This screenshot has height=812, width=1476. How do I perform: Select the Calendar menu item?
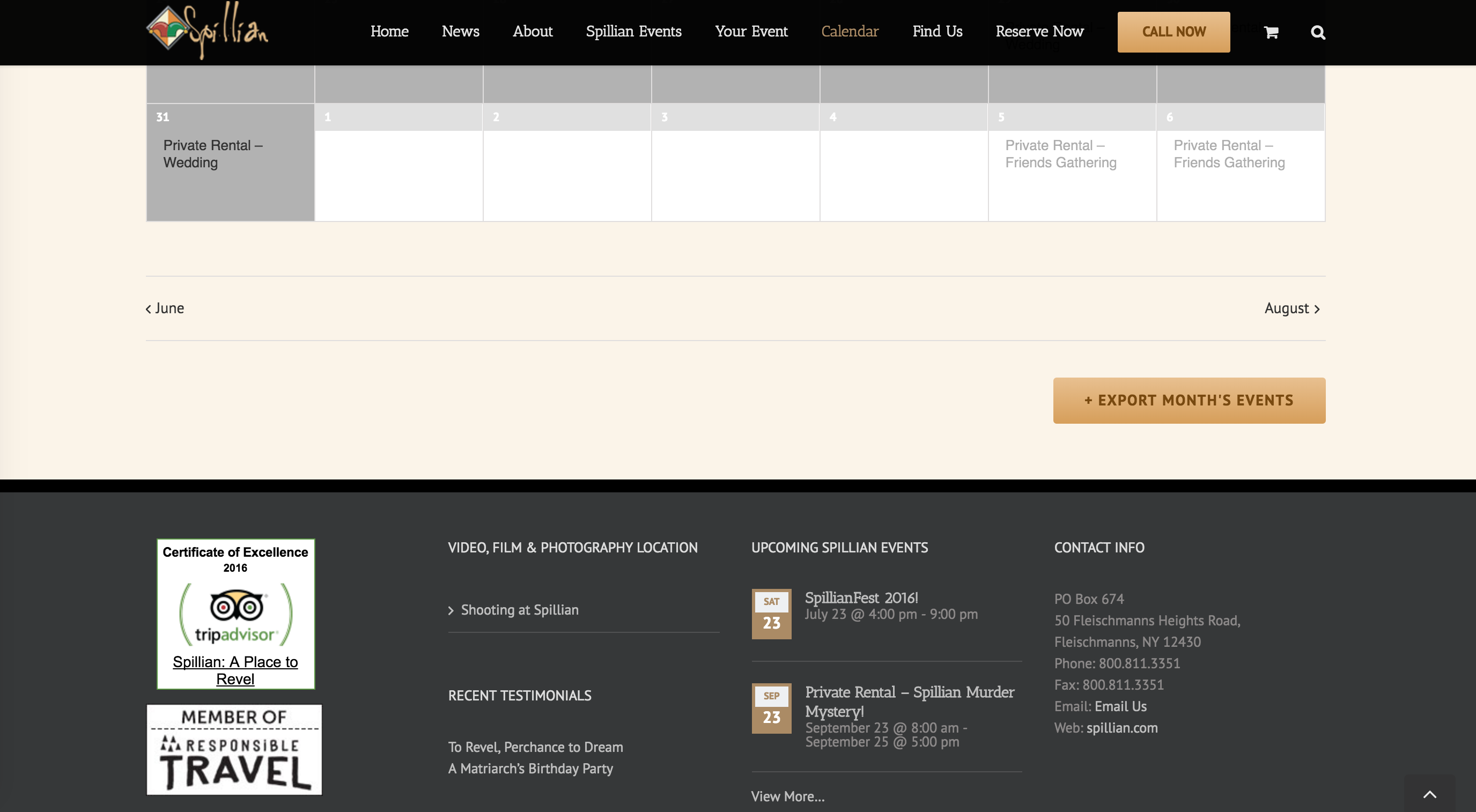pyautogui.click(x=849, y=32)
